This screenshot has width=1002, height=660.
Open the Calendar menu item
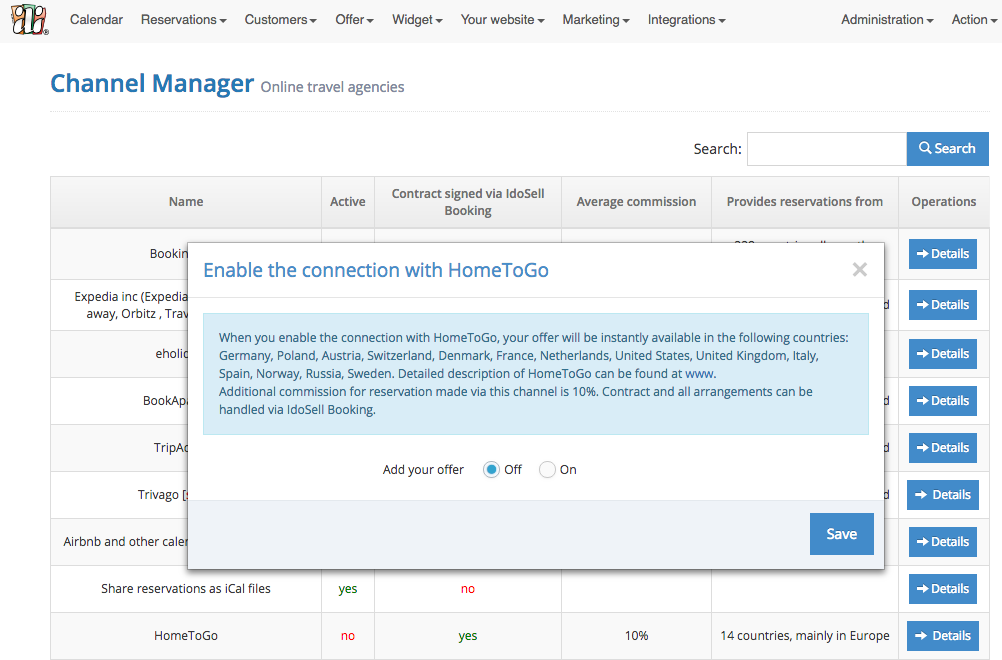point(97,20)
